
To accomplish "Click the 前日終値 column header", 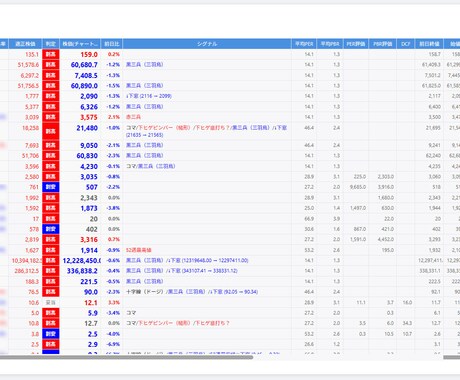I will click(429, 44).
